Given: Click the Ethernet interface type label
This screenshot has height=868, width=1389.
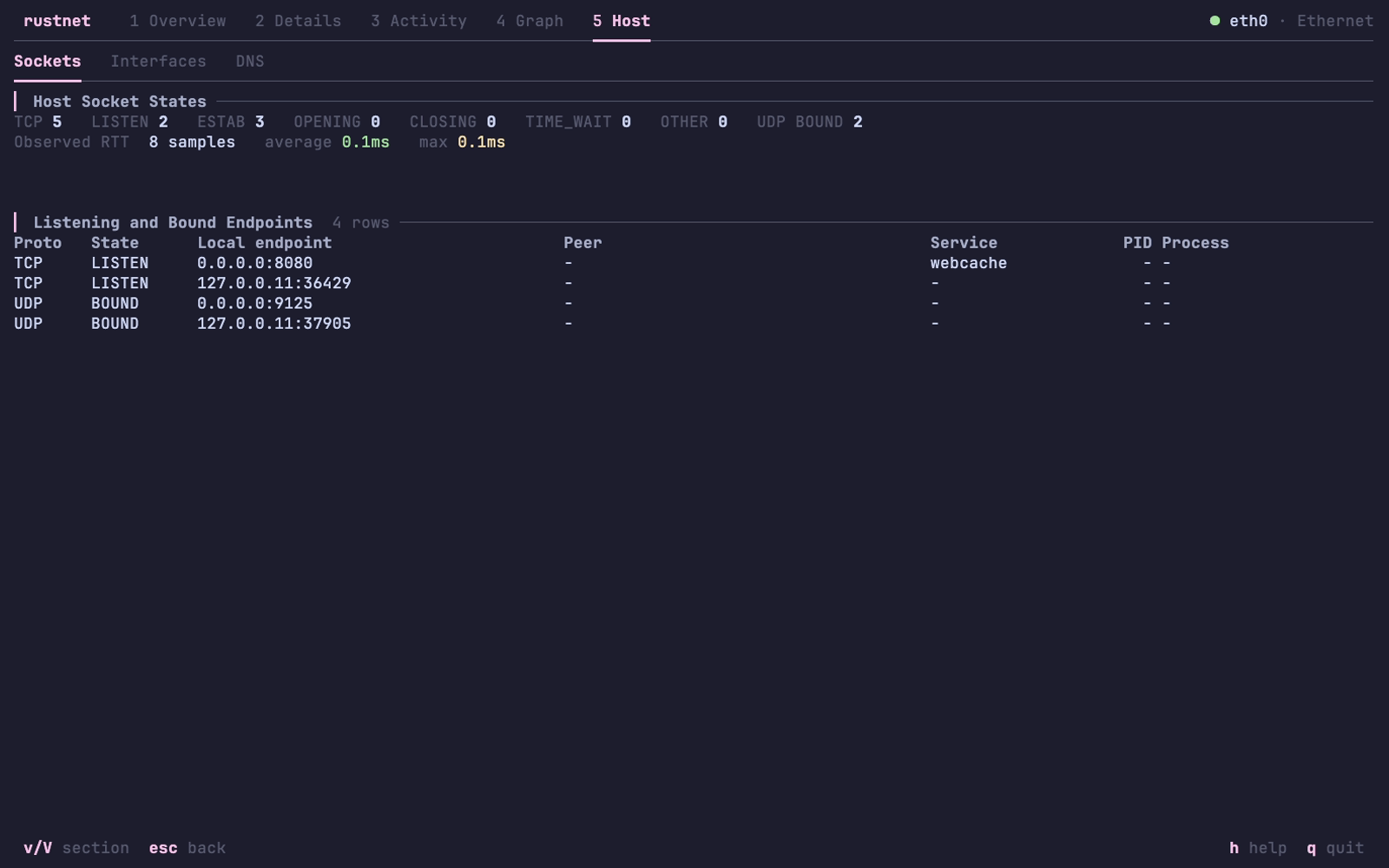Looking at the screenshot, I should [x=1335, y=21].
